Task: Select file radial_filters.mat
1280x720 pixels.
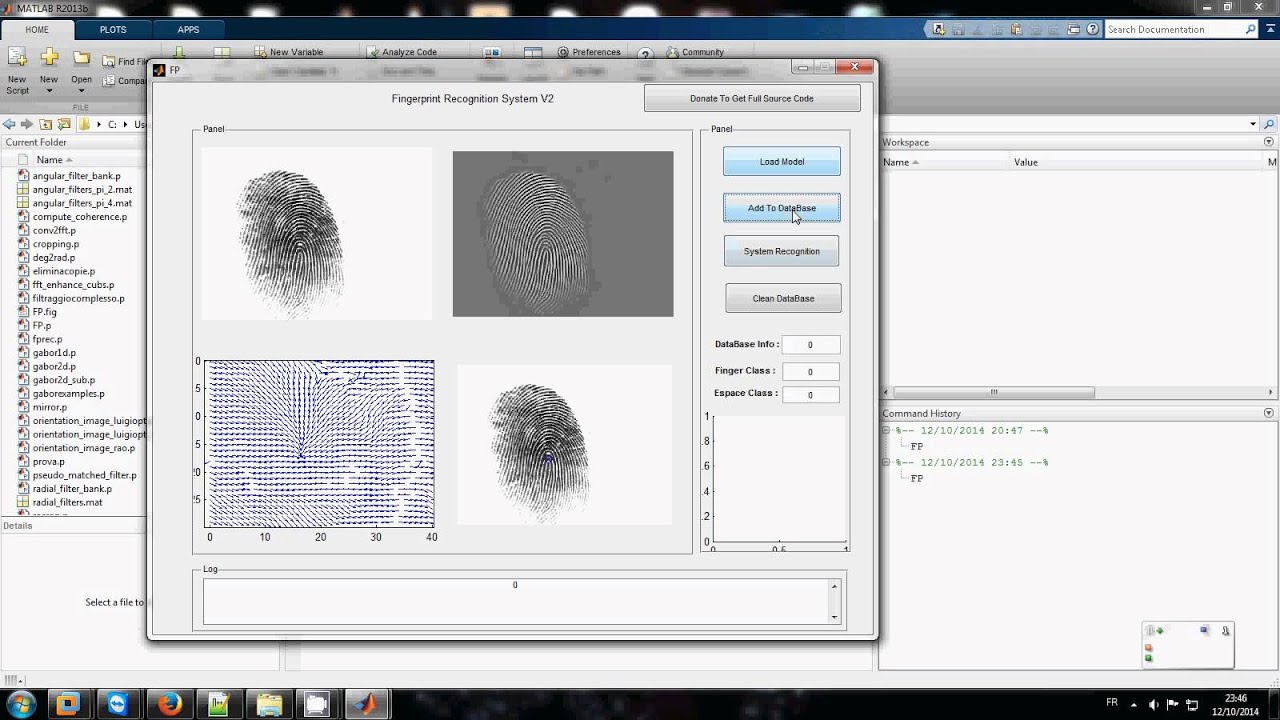Action: 67,502
